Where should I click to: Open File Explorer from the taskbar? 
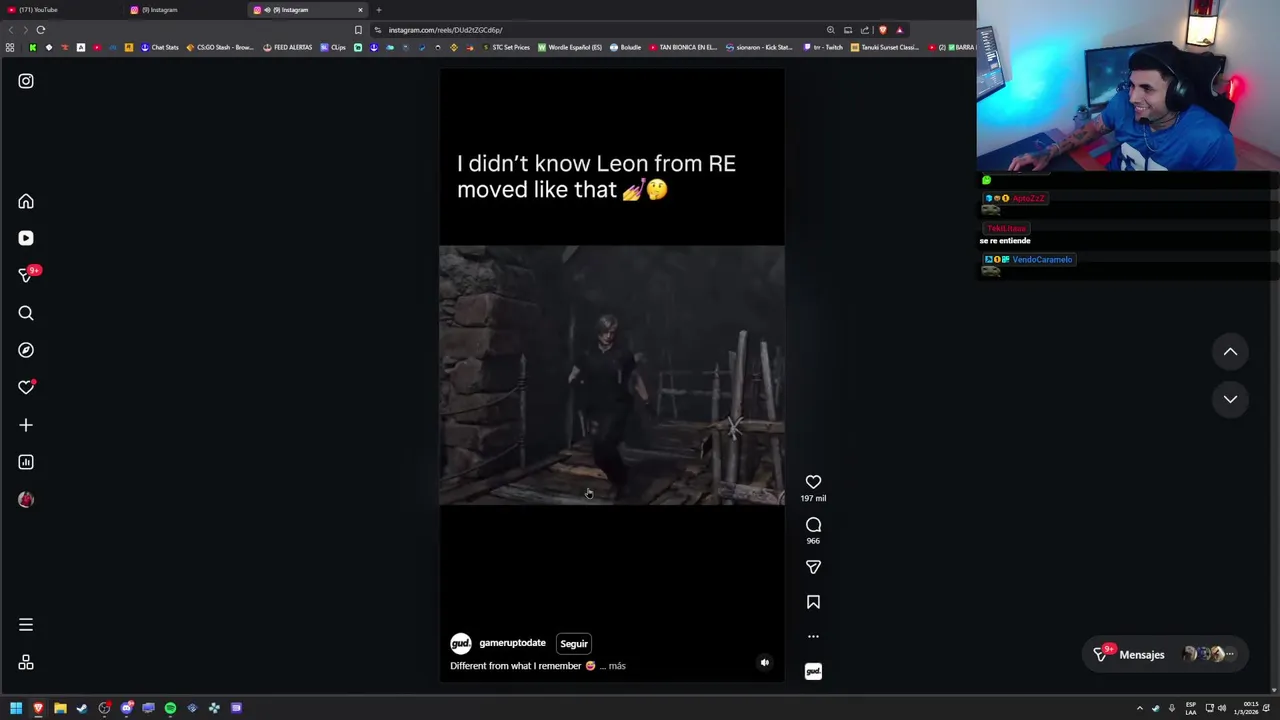[60, 708]
